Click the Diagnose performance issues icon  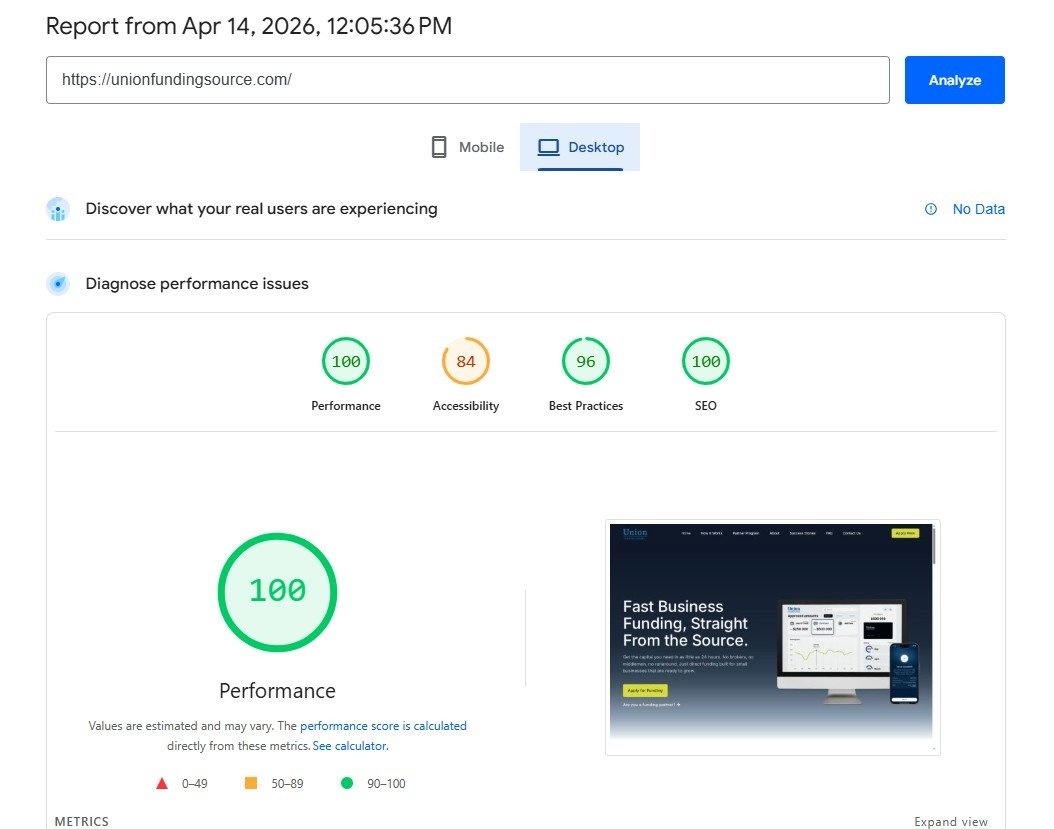click(58, 284)
